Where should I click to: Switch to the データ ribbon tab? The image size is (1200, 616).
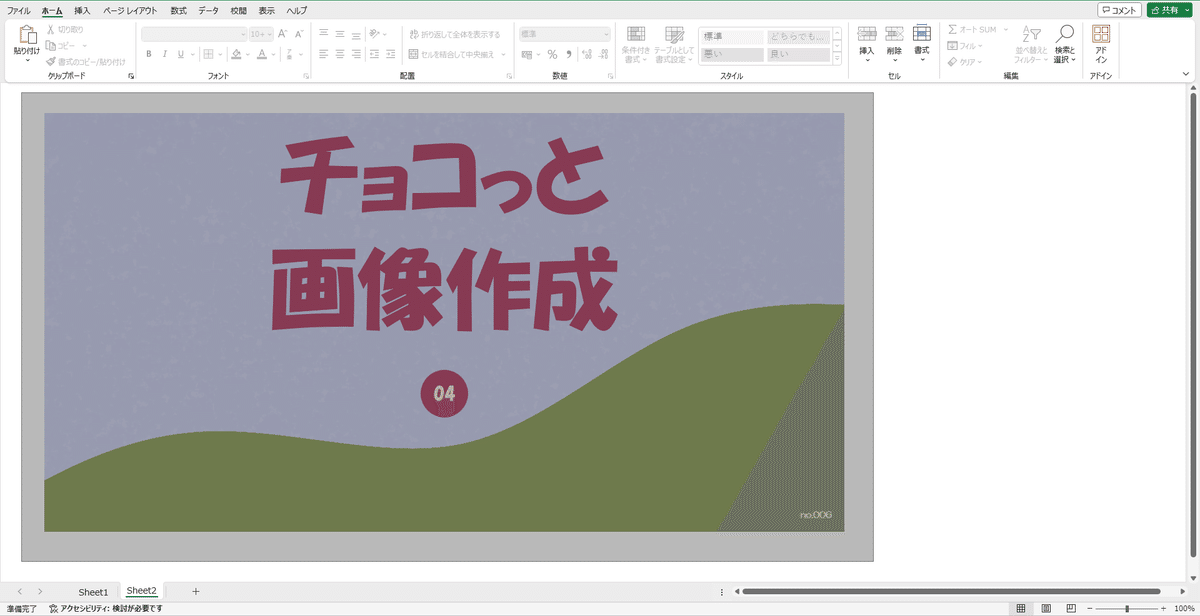[208, 10]
